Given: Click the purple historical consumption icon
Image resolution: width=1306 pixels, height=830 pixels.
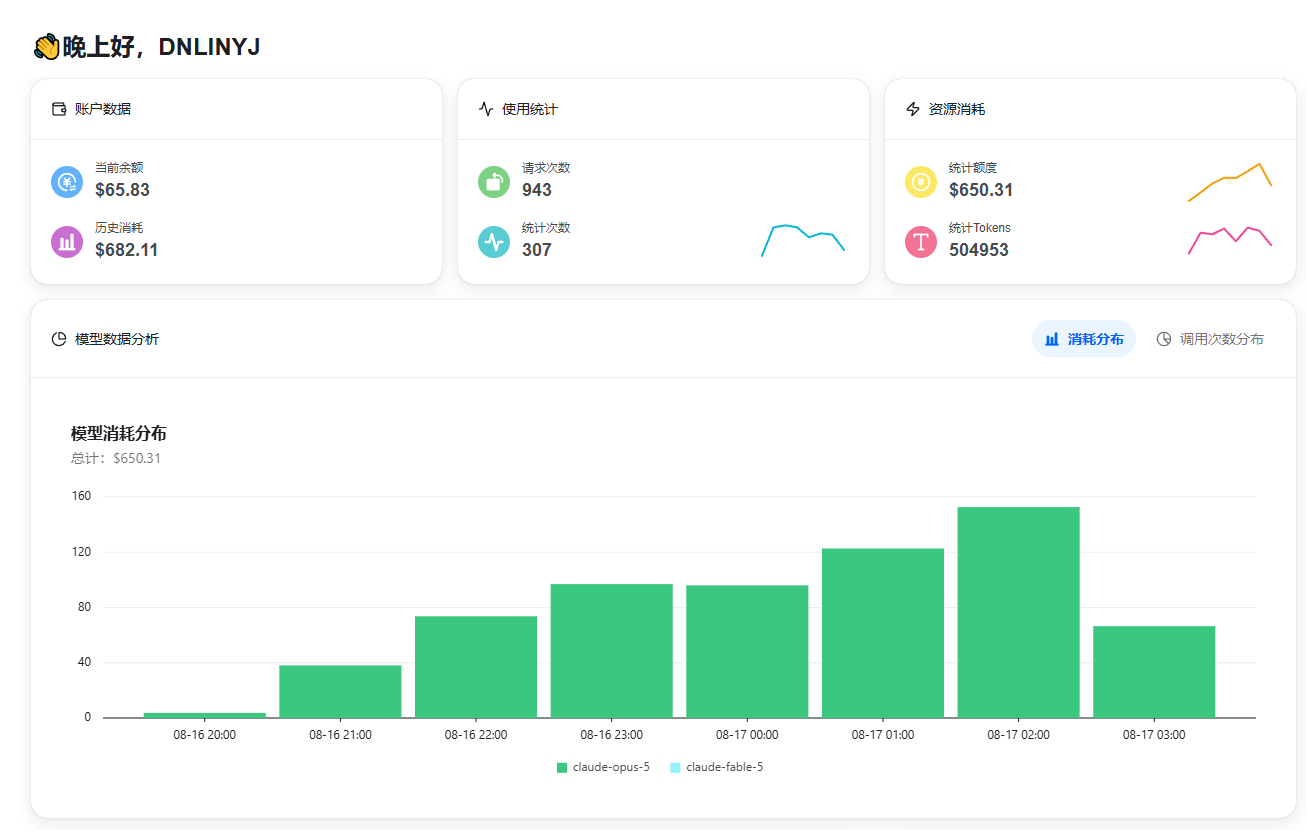Looking at the screenshot, I should click(x=67, y=242).
